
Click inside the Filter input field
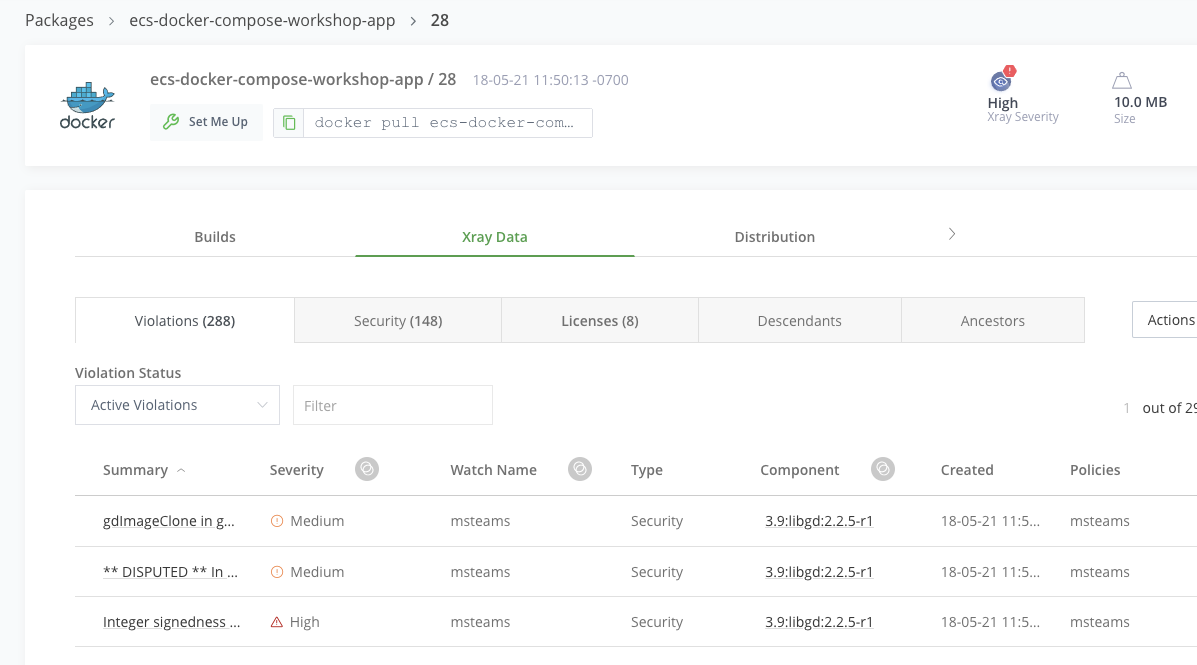click(x=392, y=404)
